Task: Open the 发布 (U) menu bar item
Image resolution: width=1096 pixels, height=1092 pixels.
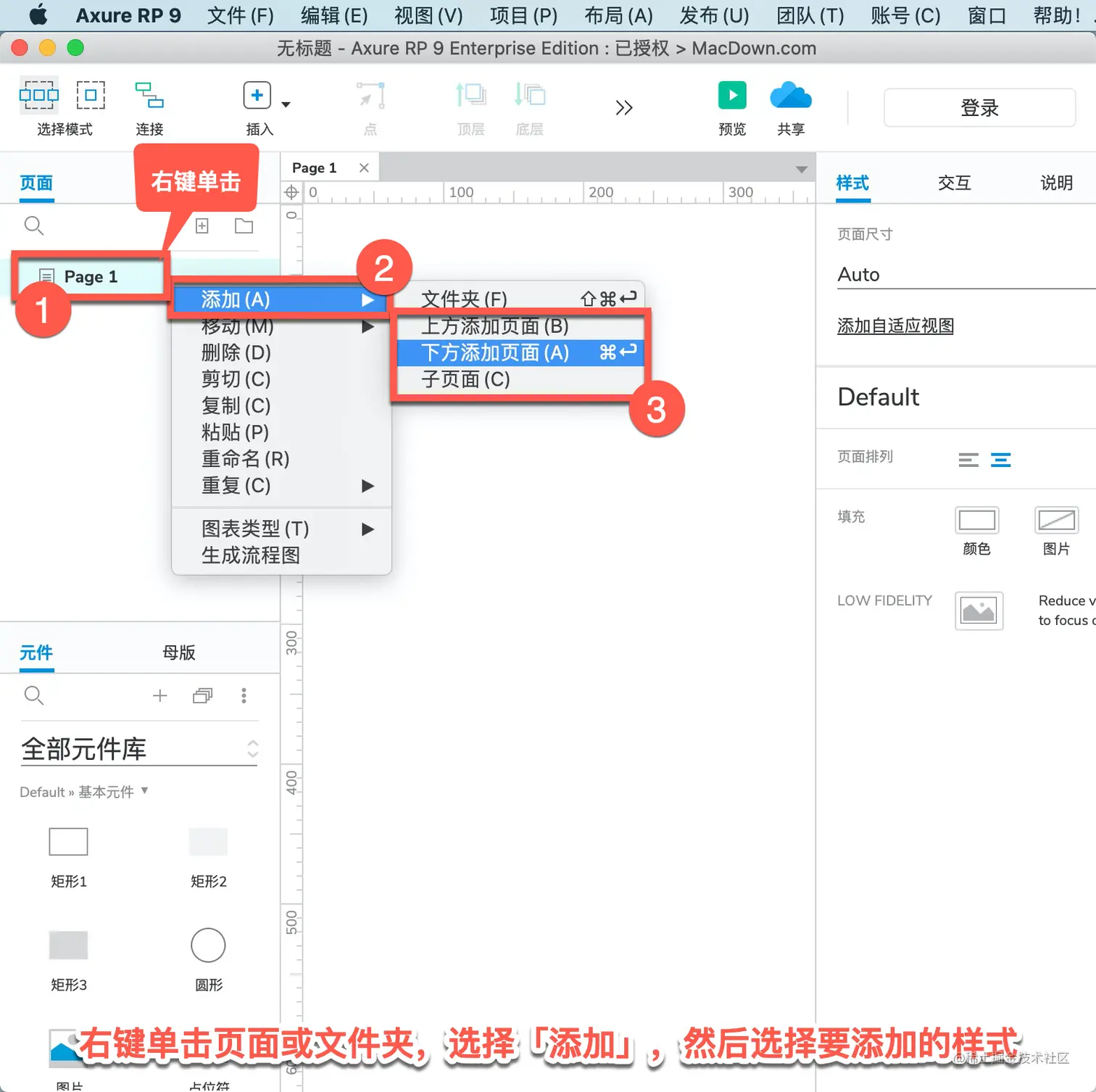Action: point(714,15)
